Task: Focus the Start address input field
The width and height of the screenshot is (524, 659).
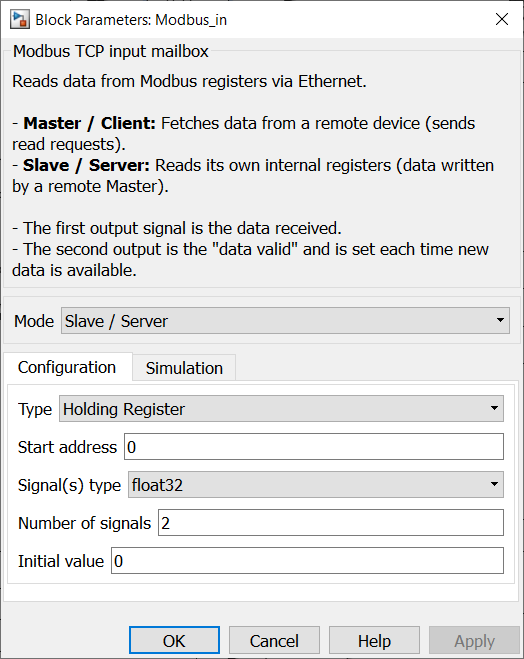Action: [x=314, y=447]
